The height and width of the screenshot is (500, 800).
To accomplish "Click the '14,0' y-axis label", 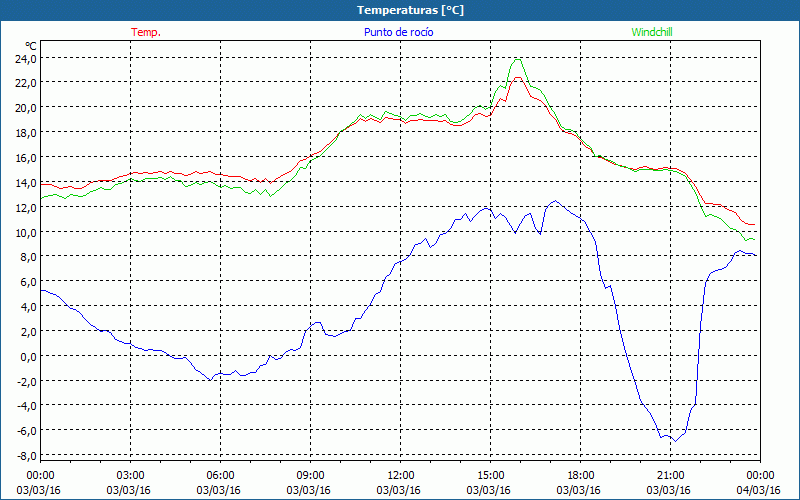I will click(26, 183).
